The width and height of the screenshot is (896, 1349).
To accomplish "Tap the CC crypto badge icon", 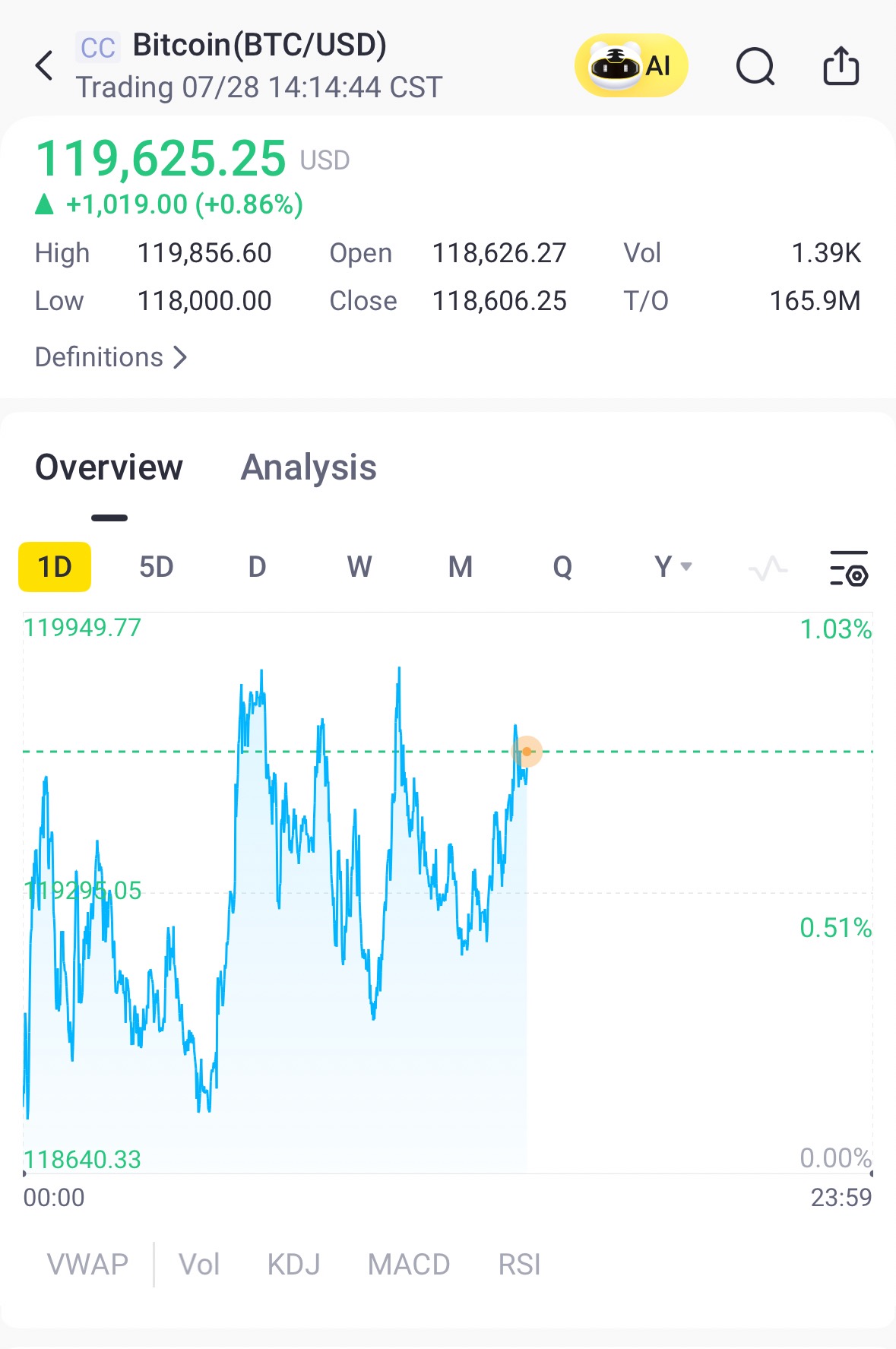I will [x=98, y=47].
